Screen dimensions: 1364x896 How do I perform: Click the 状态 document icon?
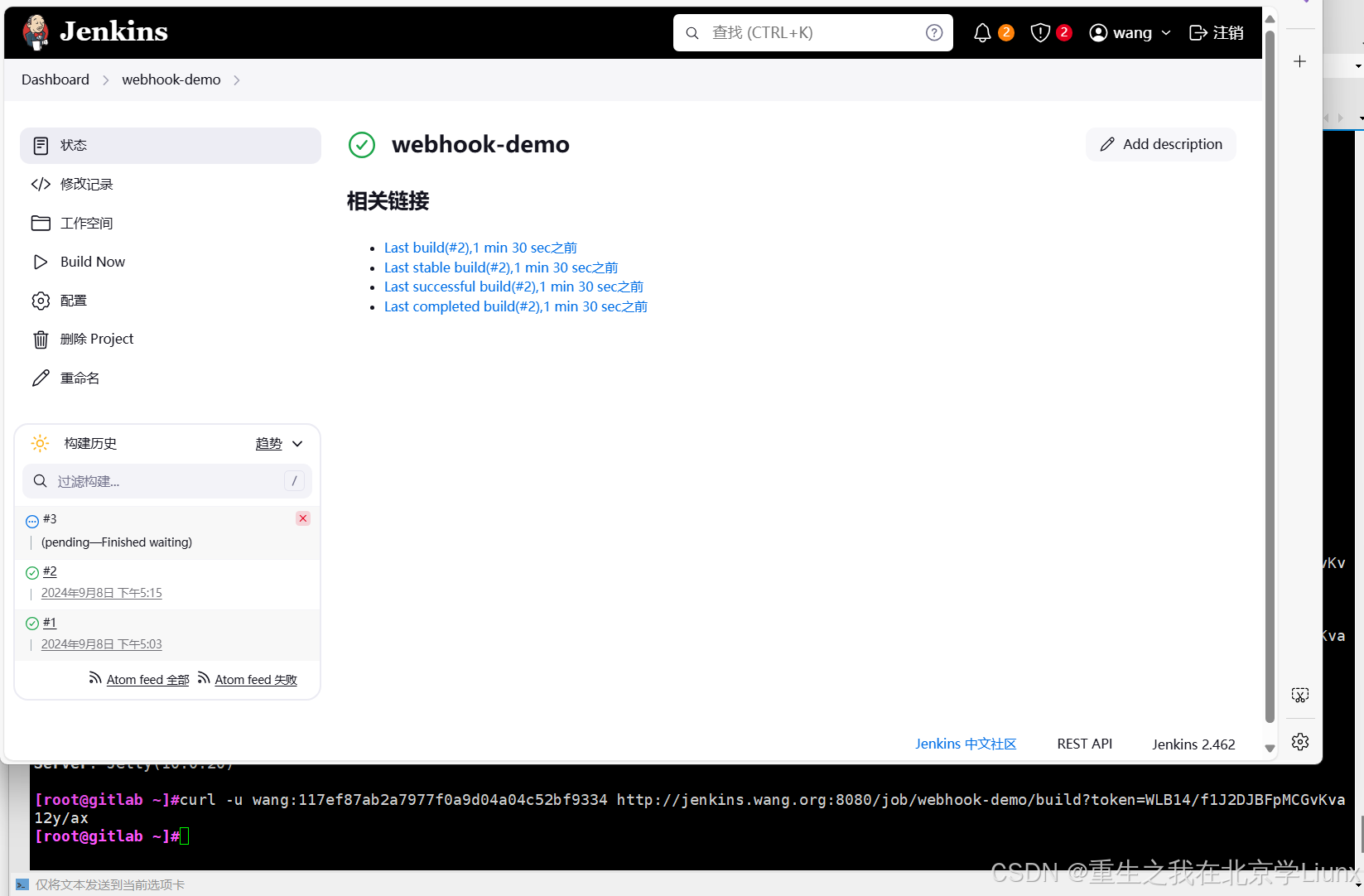pyautogui.click(x=41, y=146)
